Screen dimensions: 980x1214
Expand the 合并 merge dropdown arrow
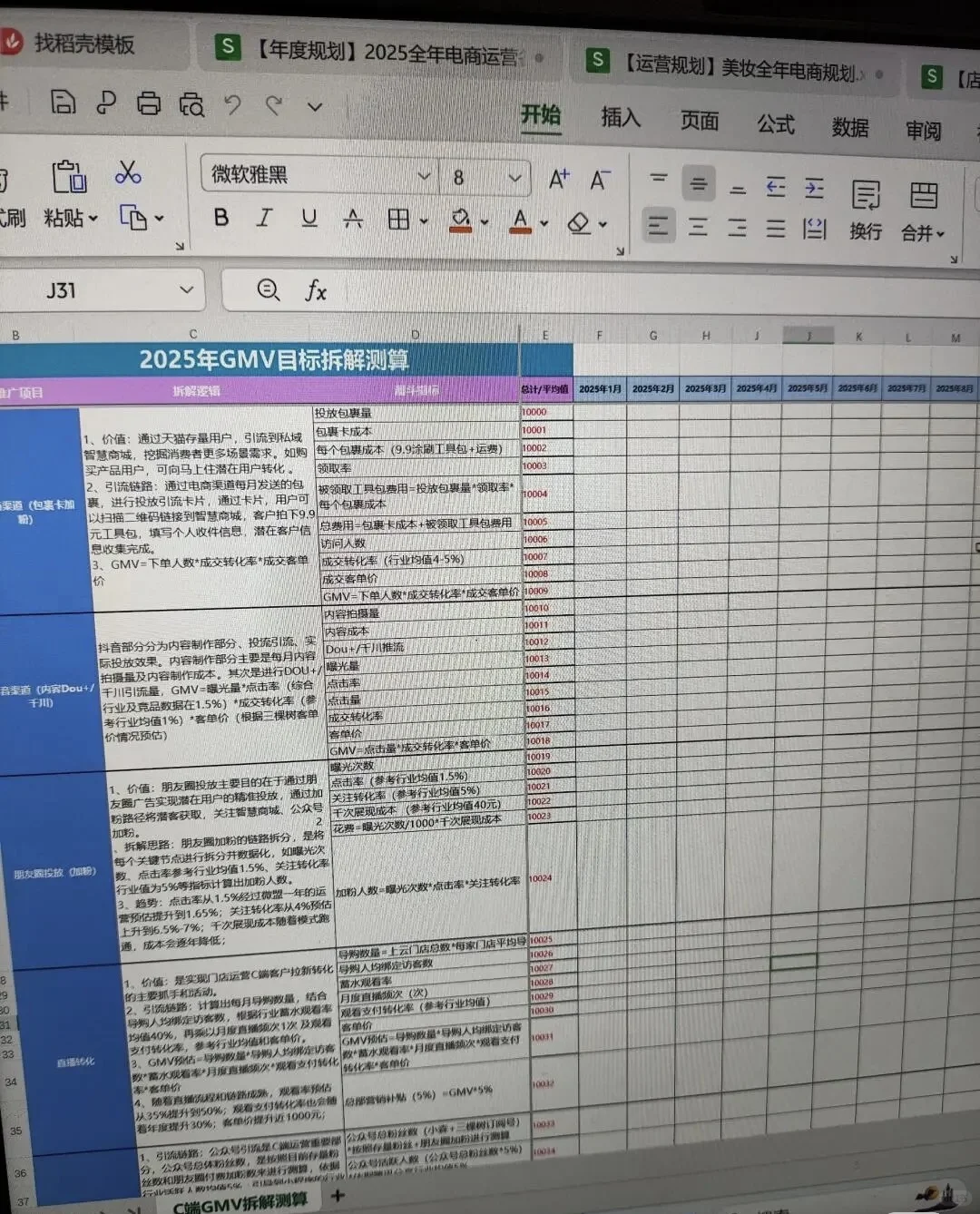coord(941,235)
